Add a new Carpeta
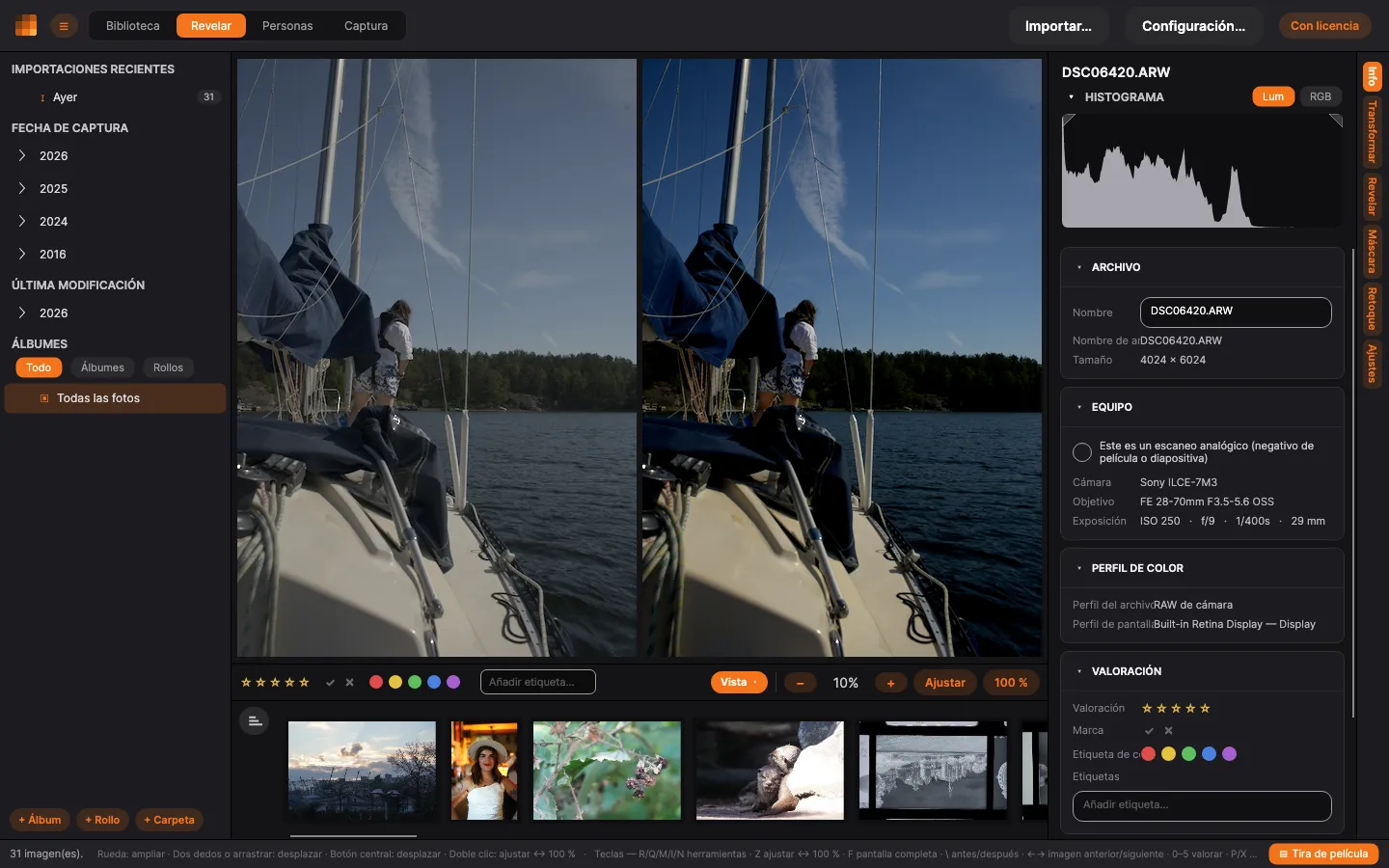The image size is (1389, 868). pos(169,820)
